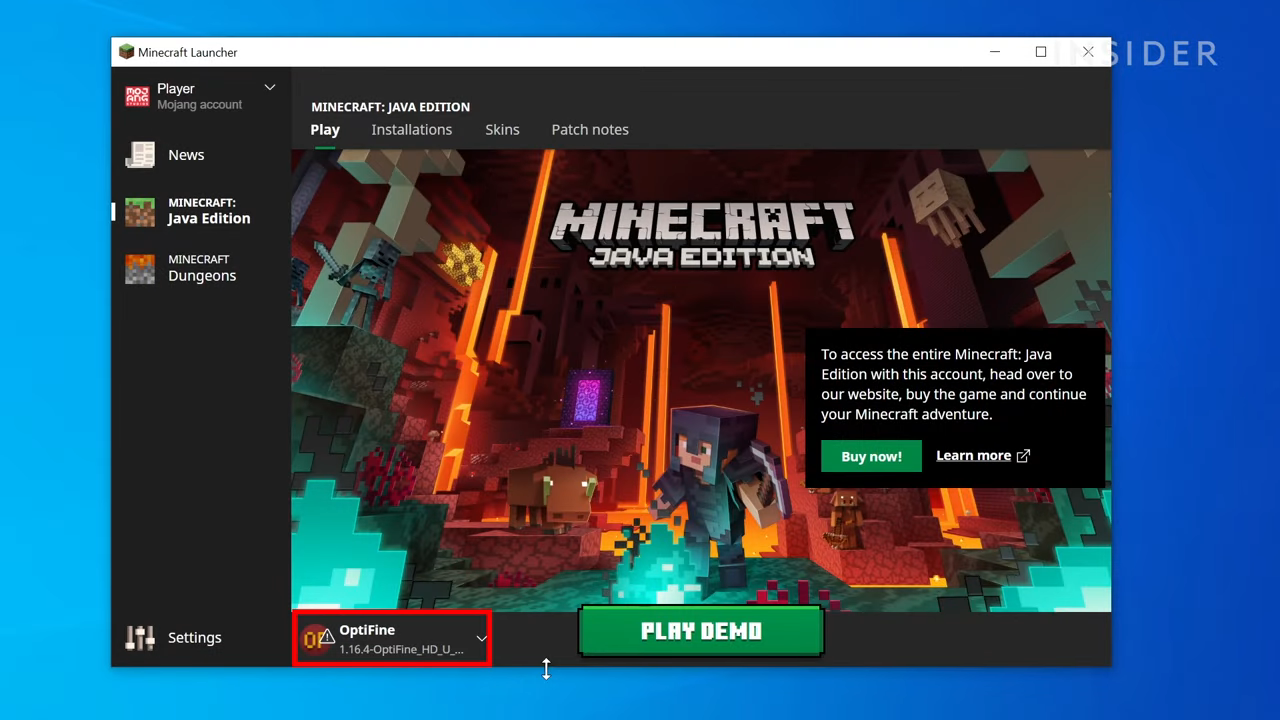Image resolution: width=1280 pixels, height=720 pixels.
Task: Click the OptiFine profile icon
Action: point(317,638)
